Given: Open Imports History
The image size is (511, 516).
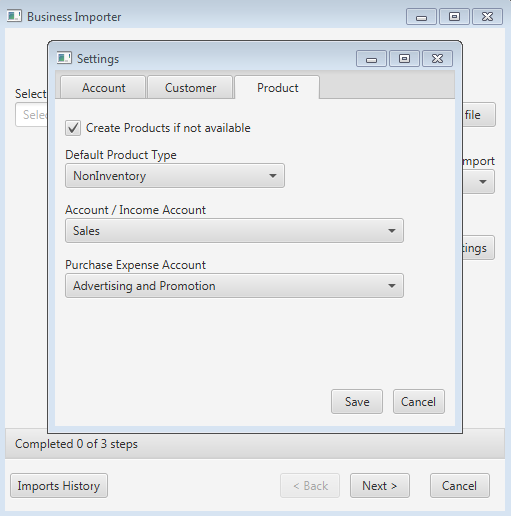Looking at the screenshot, I should click(x=59, y=486).
